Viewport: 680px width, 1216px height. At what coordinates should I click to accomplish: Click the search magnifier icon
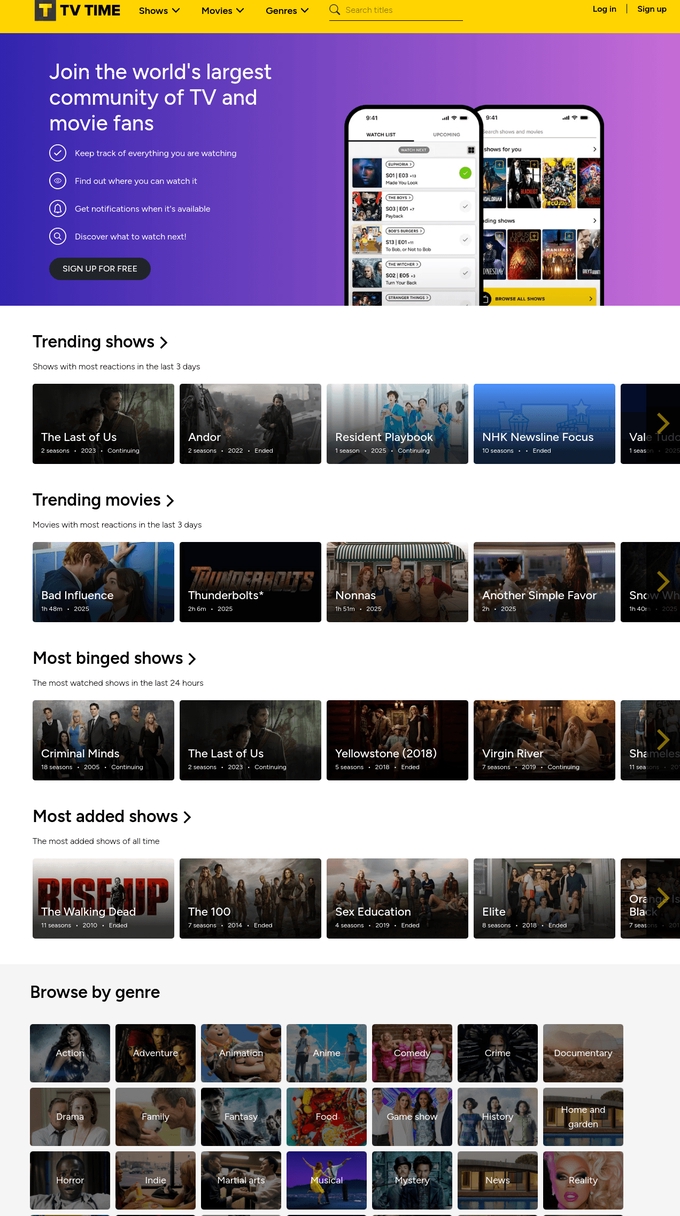[x=335, y=10]
